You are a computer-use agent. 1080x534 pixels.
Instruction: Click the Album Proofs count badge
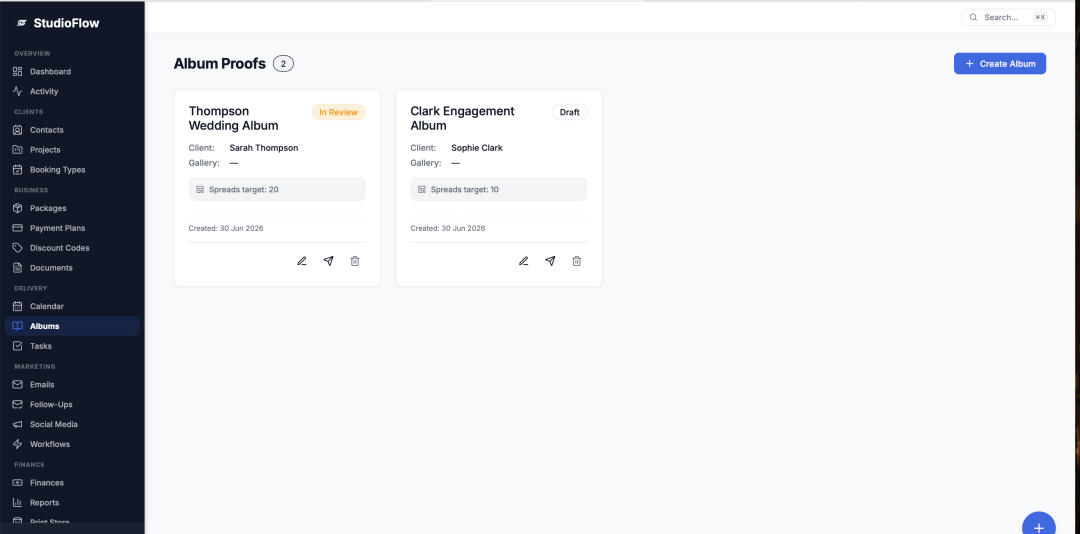tap(283, 64)
